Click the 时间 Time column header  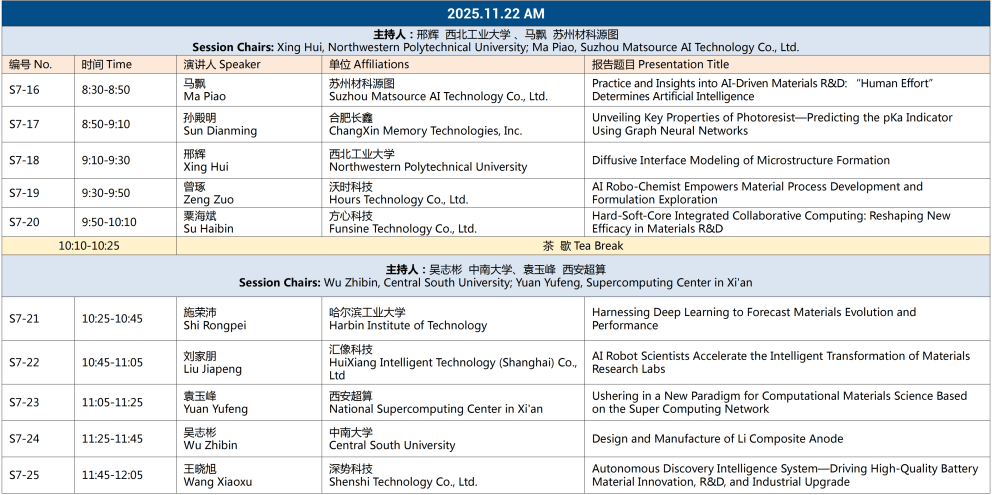(x=107, y=64)
